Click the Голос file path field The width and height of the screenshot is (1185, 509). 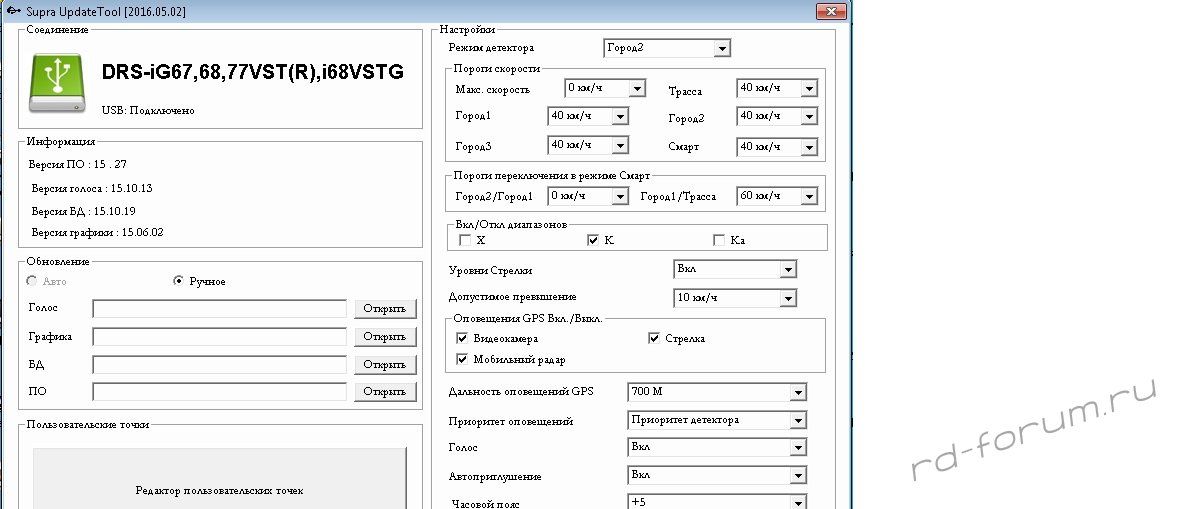pyautogui.click(x=219, y=309)
